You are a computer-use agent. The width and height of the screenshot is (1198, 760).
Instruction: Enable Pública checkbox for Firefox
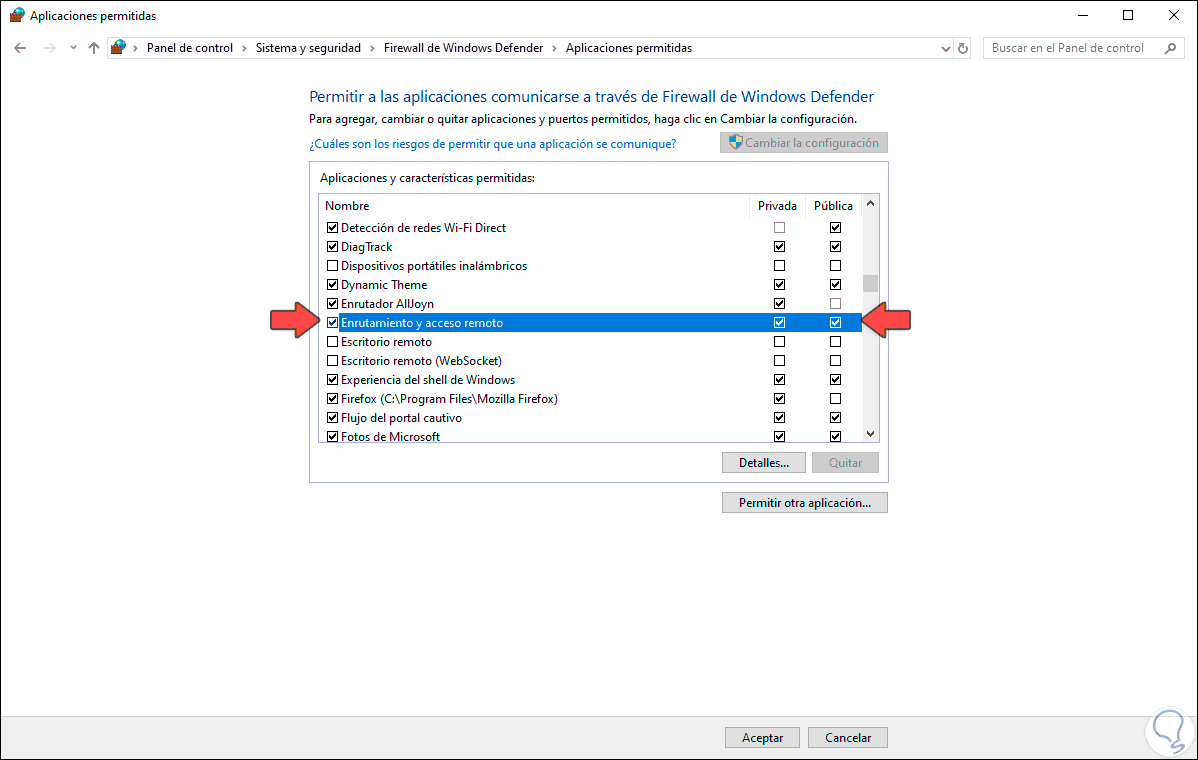coord(835,399)
